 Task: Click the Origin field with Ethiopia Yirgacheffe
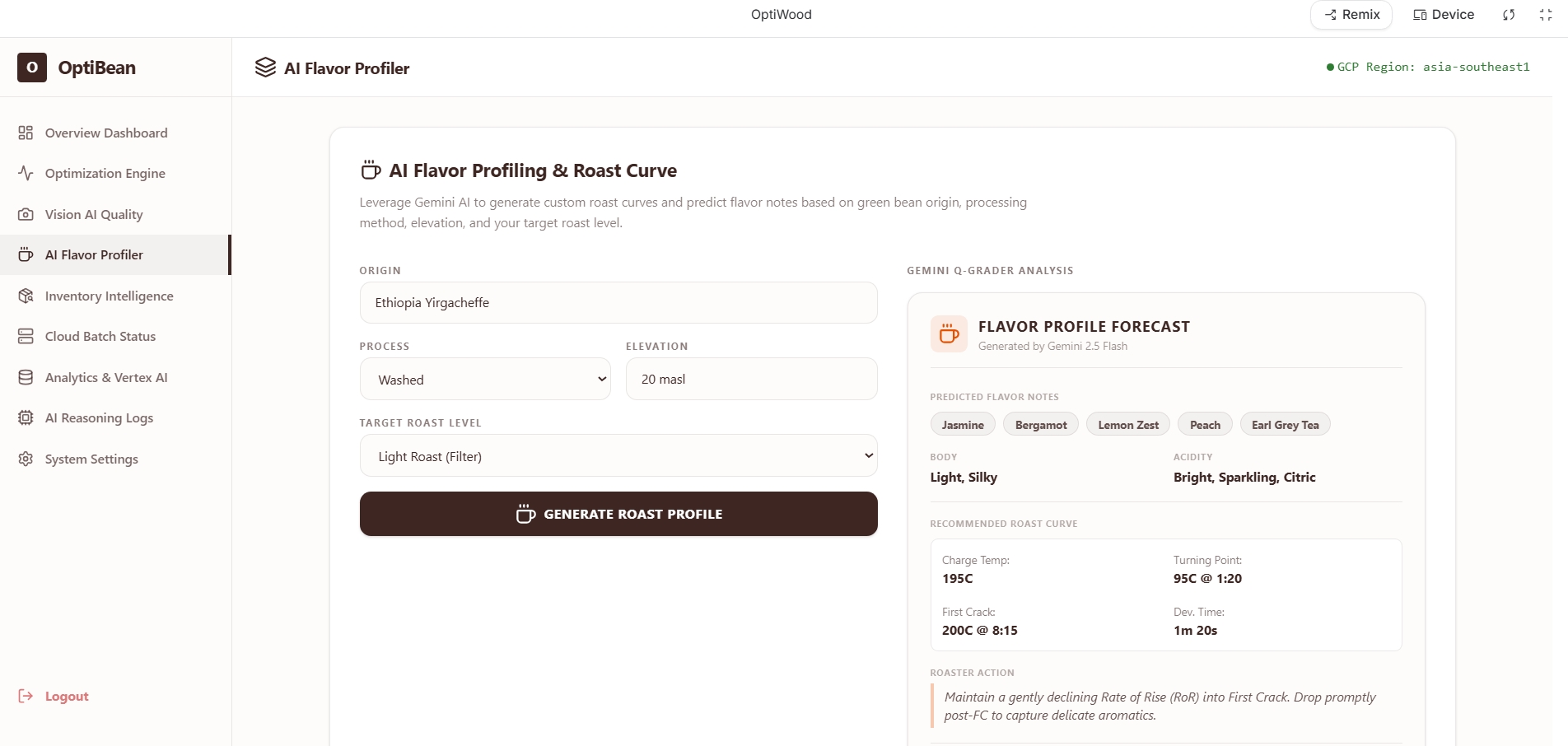pos(618,302)
